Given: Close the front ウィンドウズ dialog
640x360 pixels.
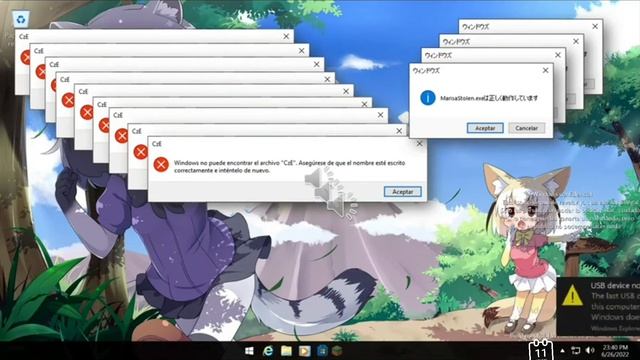Looking at the screenshot, I should coord(545,70).
